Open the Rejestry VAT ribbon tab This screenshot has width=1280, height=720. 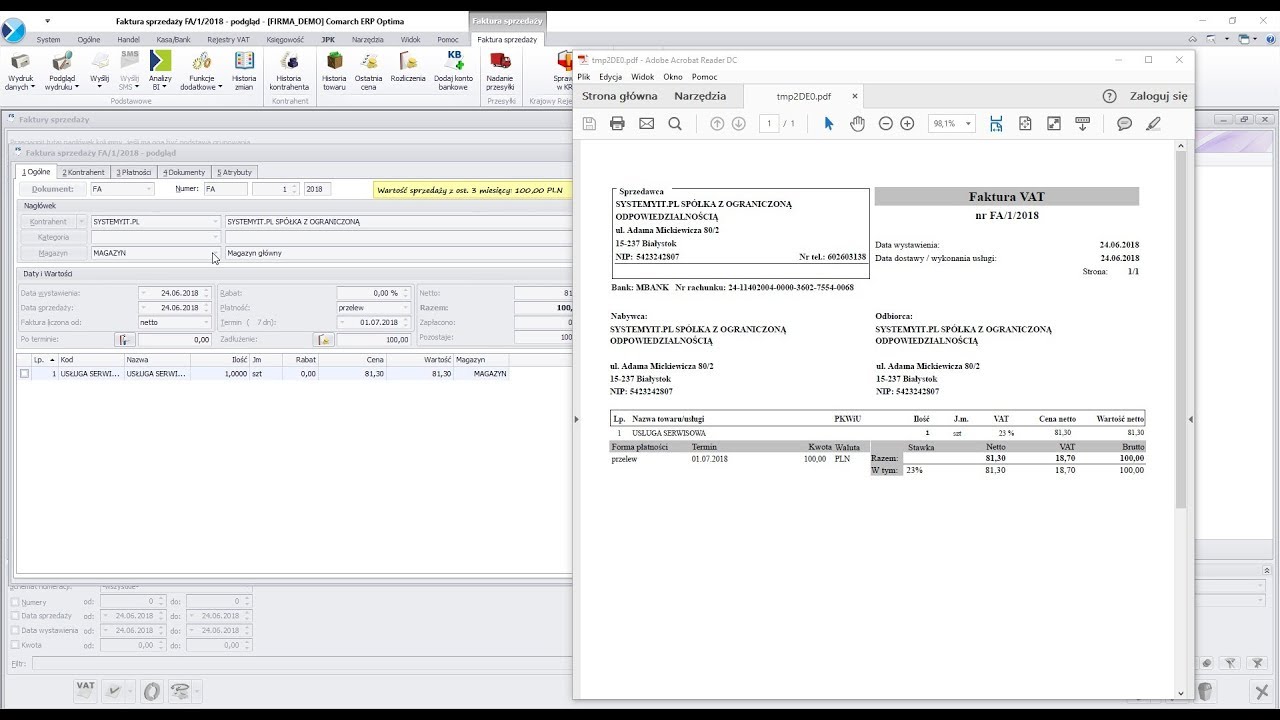[228, 39]
